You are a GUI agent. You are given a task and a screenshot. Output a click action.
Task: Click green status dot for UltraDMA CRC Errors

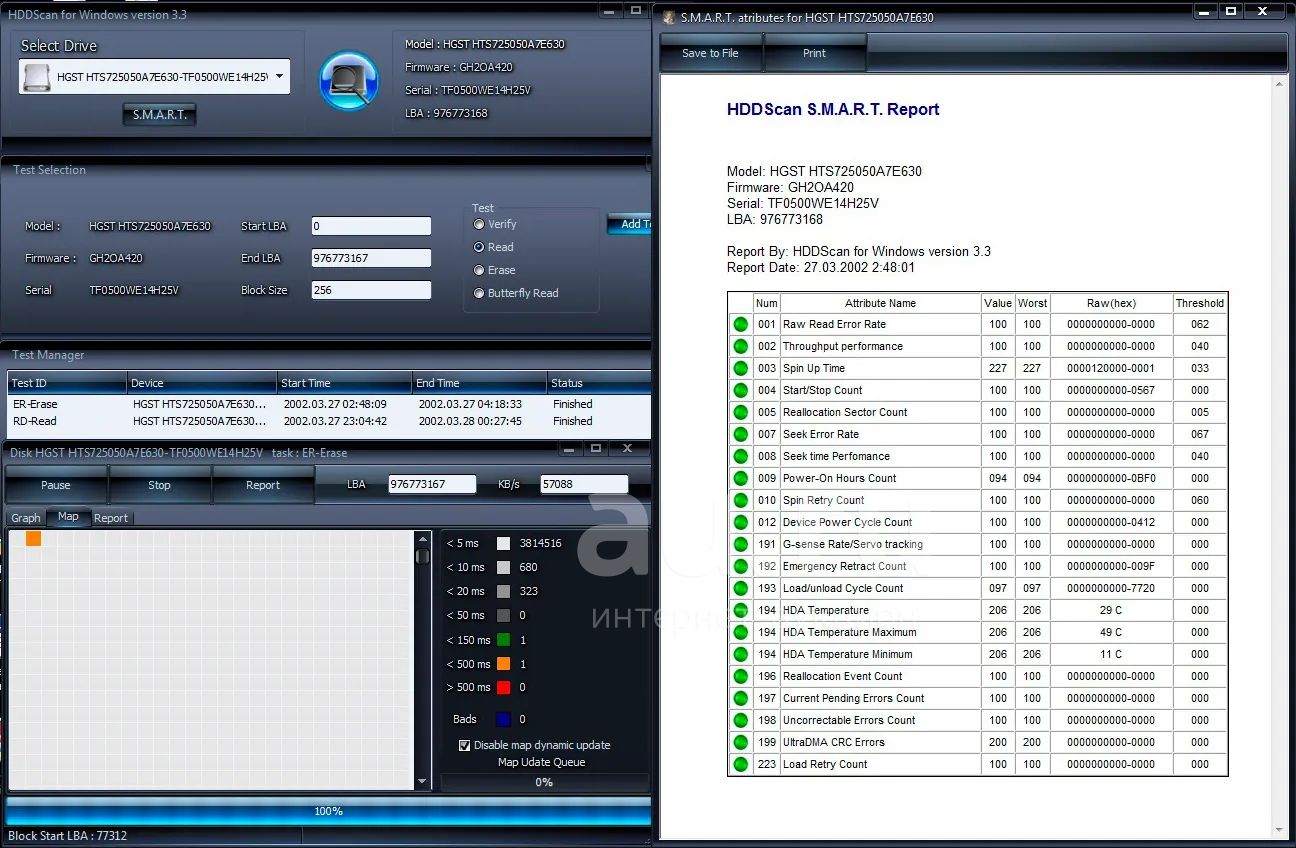pos(740,742)
